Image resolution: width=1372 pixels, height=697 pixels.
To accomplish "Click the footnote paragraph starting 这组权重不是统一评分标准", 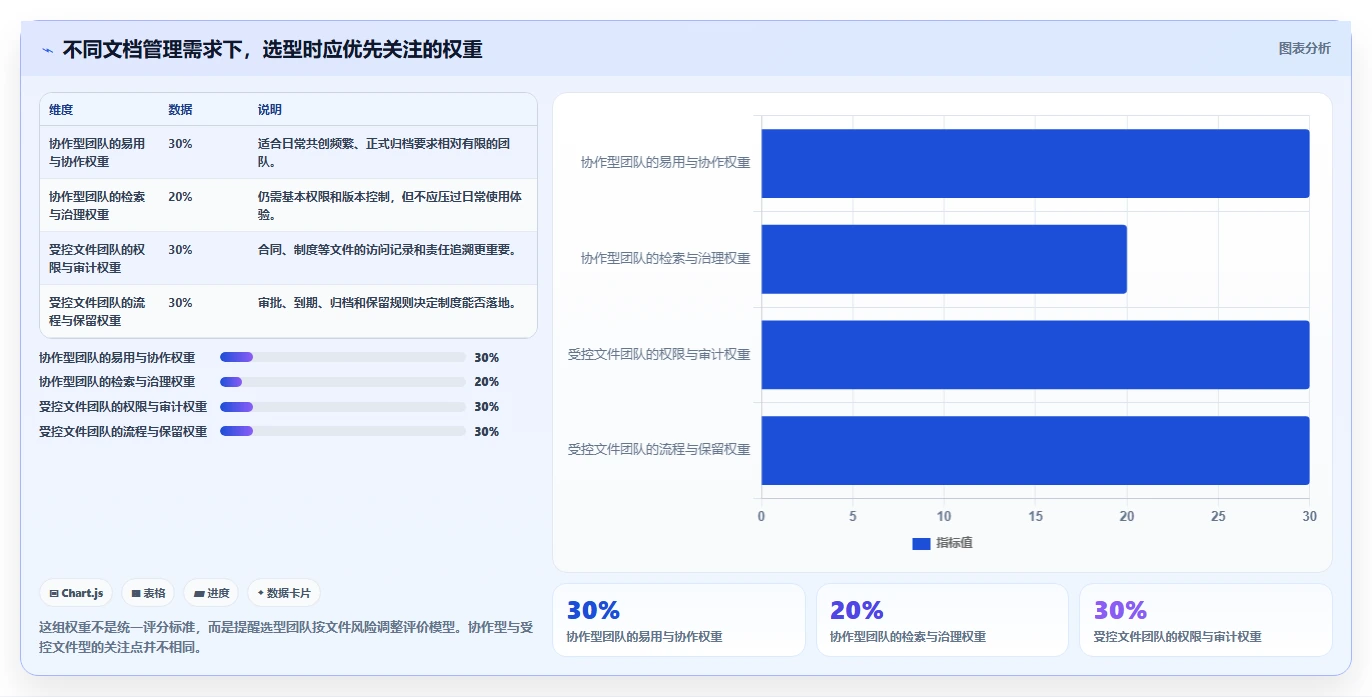I will pyautogui.click(x=286, y=637).
